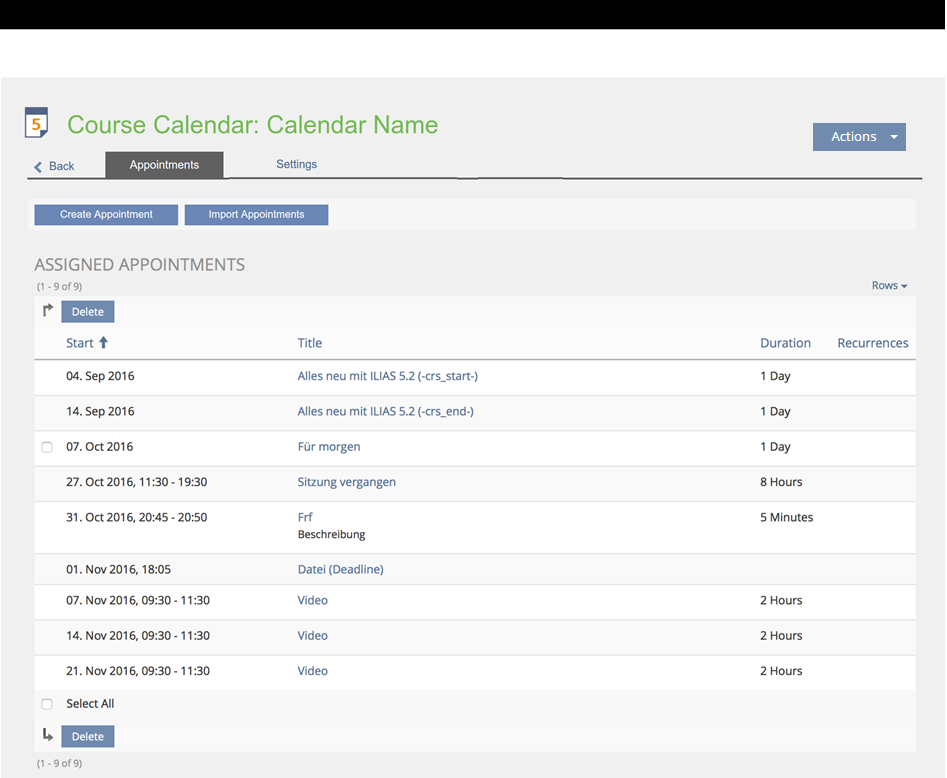Tick the checkbox for 07. Oct 2016
947x778 pixels.
pos(47,447)
